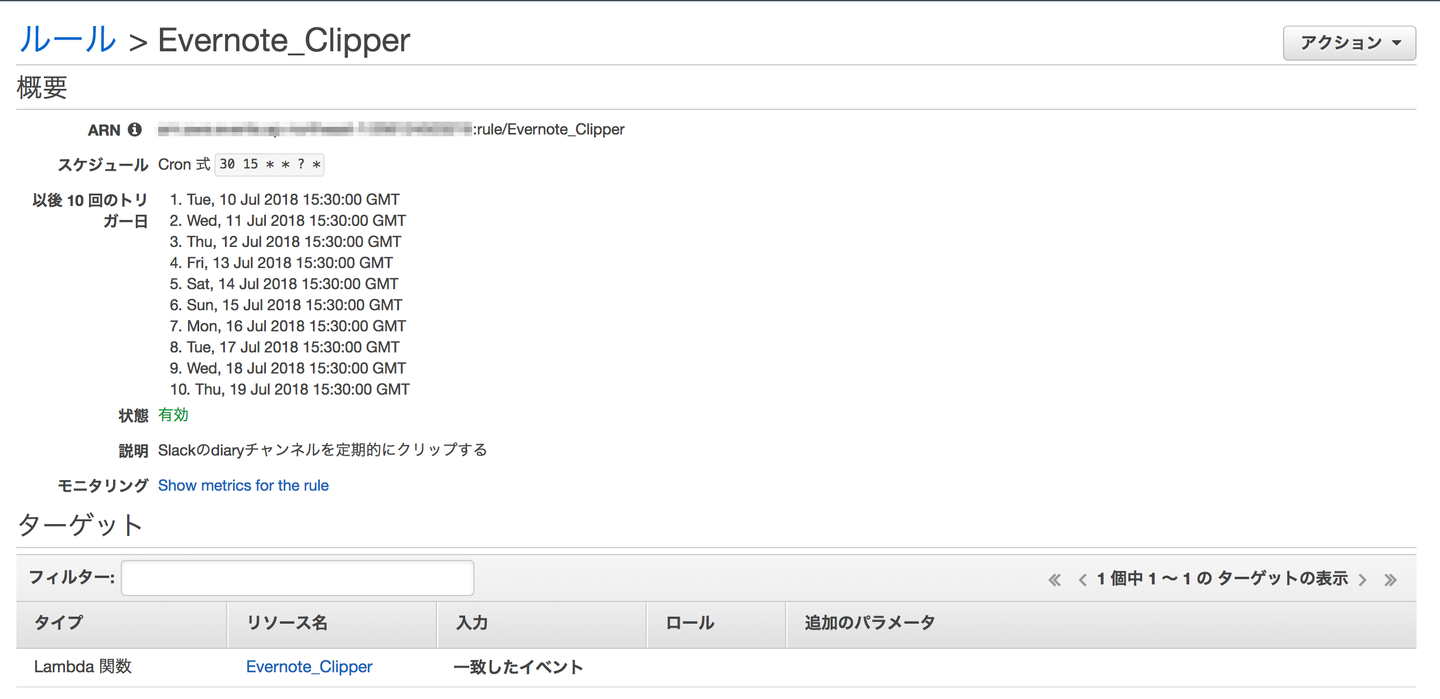Open the Evernote_Clipper resource link
The height and width of the screenshot is (699, 1440).
(309, 666)
